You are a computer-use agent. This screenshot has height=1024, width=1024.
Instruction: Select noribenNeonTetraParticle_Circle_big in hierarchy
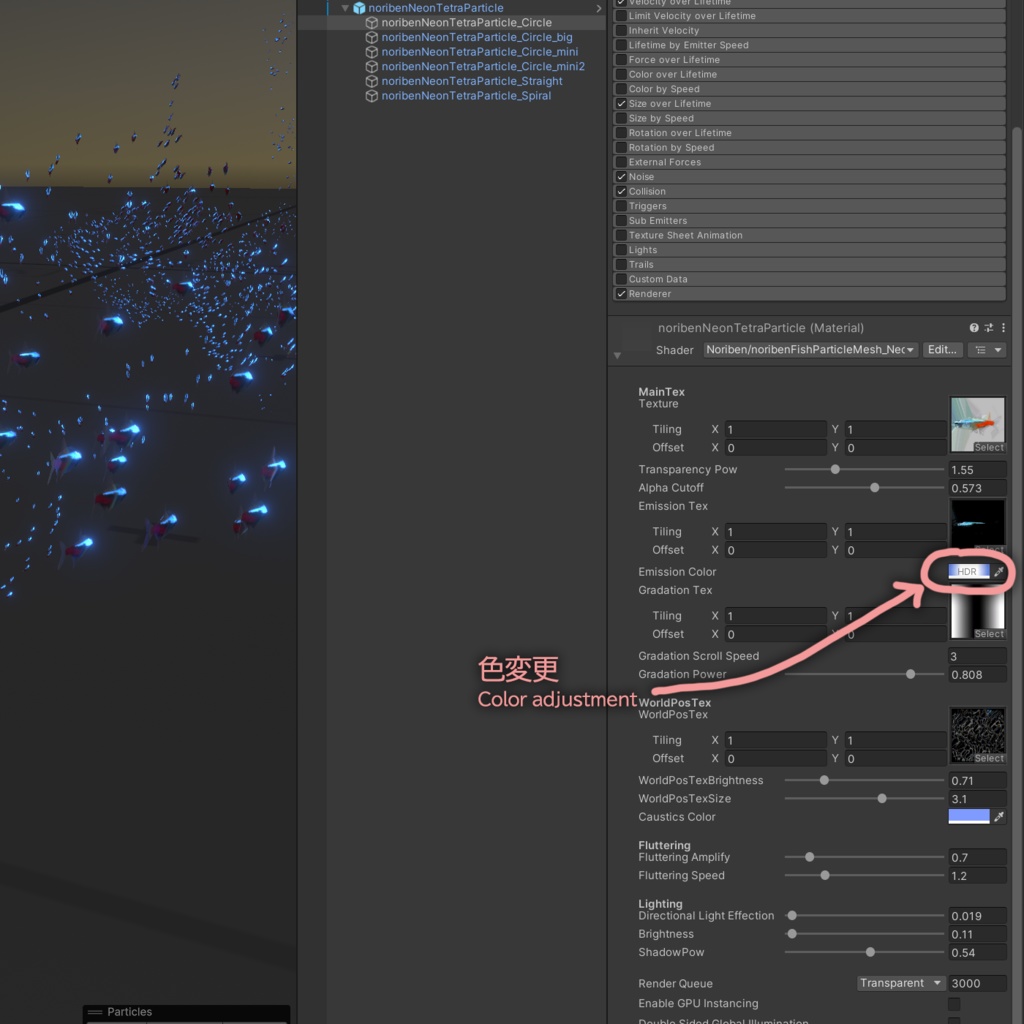point(477,37)
